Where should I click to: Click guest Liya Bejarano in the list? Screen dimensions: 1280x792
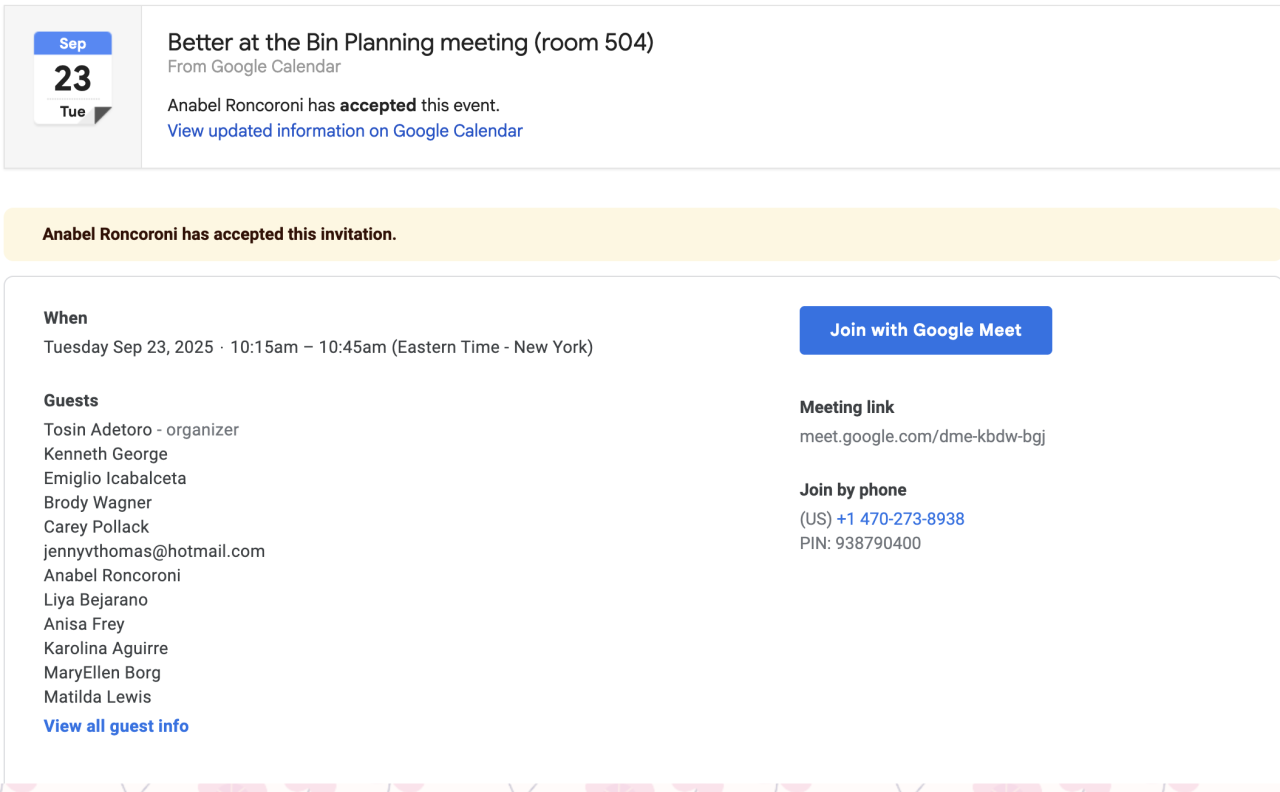coord(96,600)
